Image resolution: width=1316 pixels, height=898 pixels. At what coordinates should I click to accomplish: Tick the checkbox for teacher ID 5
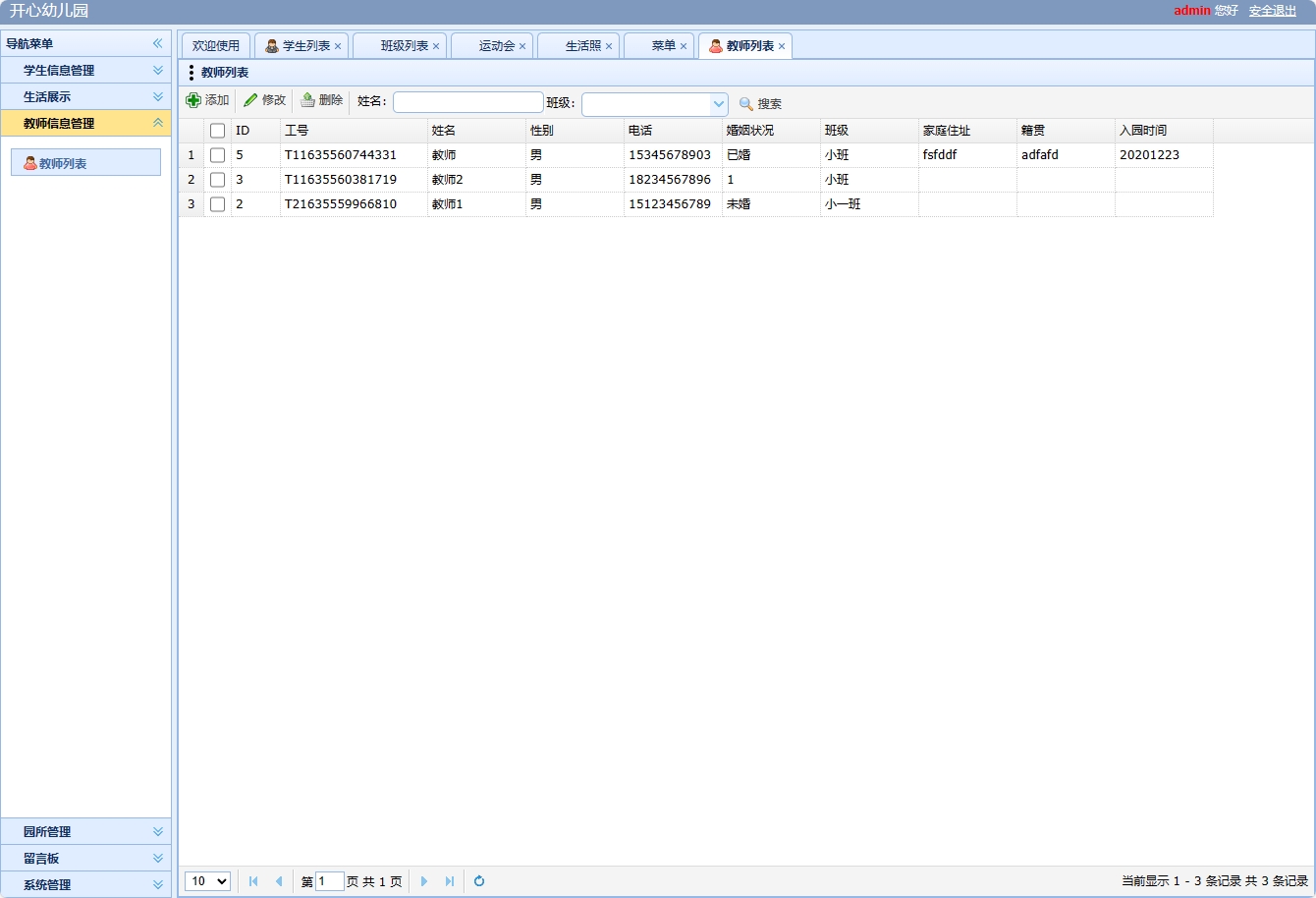pyautogui.click(x=218, y=155)
